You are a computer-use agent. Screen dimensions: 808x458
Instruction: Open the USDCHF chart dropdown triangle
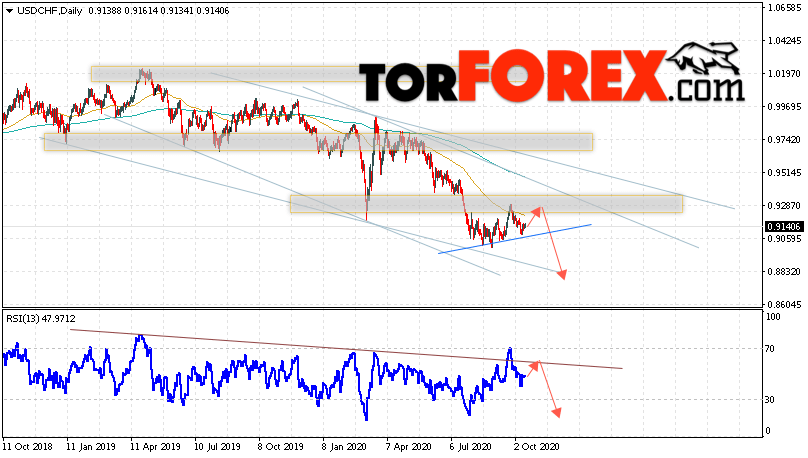point(9,11)
